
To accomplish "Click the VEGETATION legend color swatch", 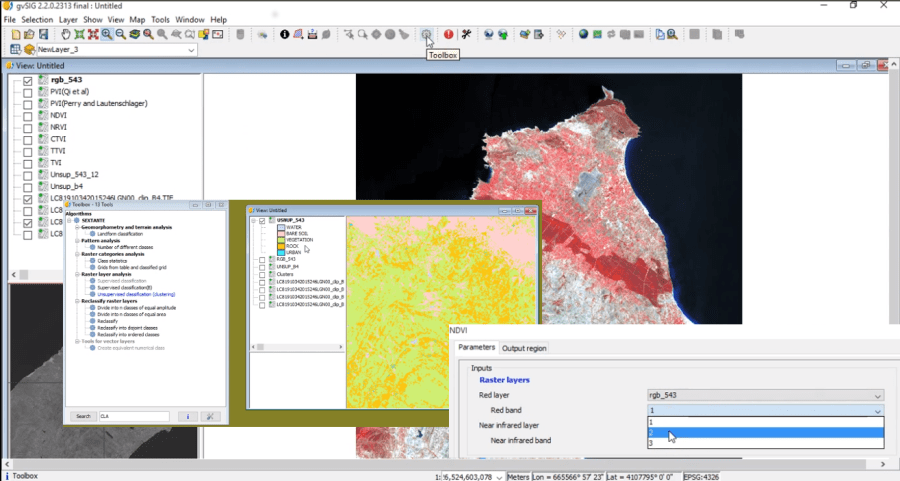I will point(279,240).
